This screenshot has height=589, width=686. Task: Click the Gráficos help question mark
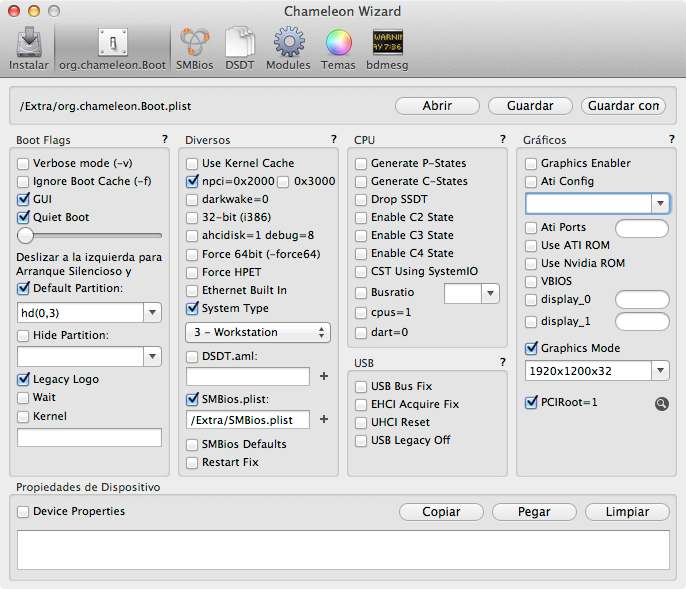click(x=671, y=139)
